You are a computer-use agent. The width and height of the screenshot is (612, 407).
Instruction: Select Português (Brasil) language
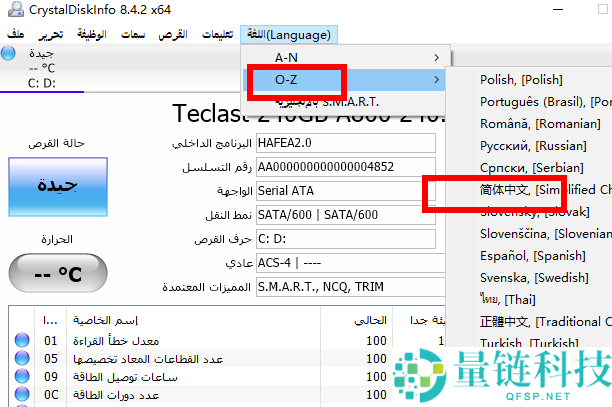tap(545, 102)
